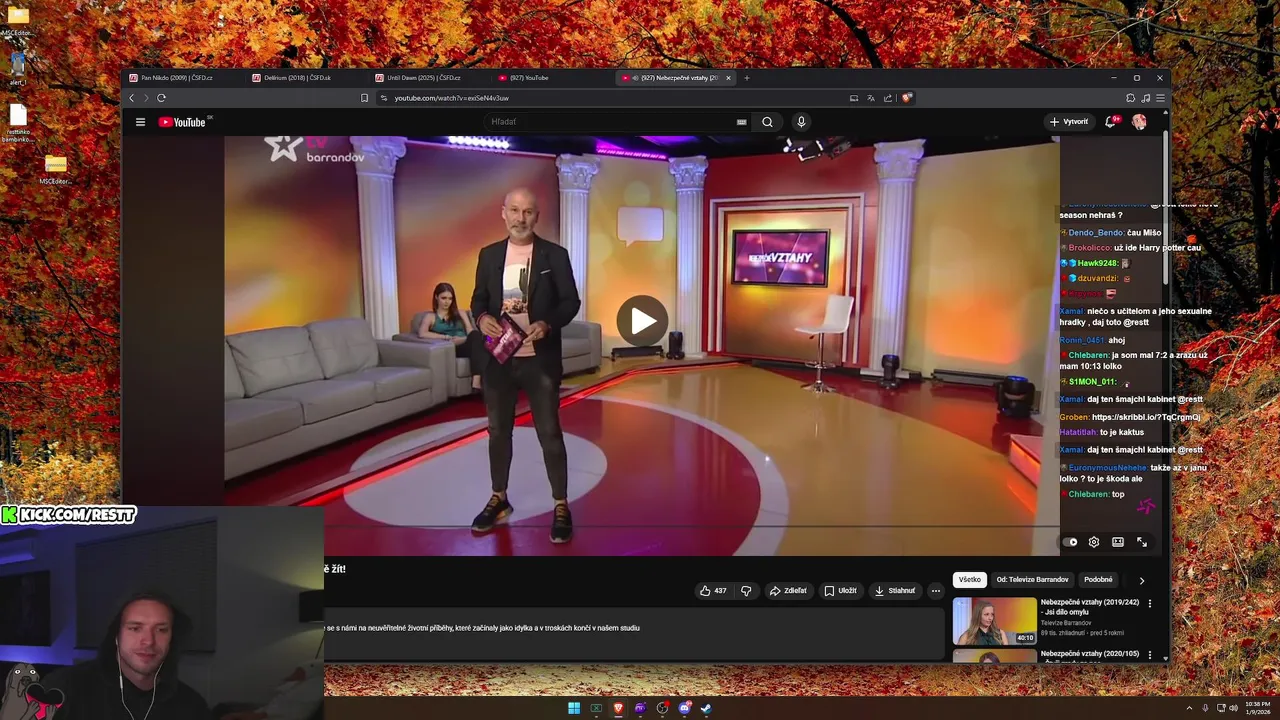Viewport: 1280px width, 720px height.
Task: Open Steam from the taskbar
Action: tap(706, 708)
